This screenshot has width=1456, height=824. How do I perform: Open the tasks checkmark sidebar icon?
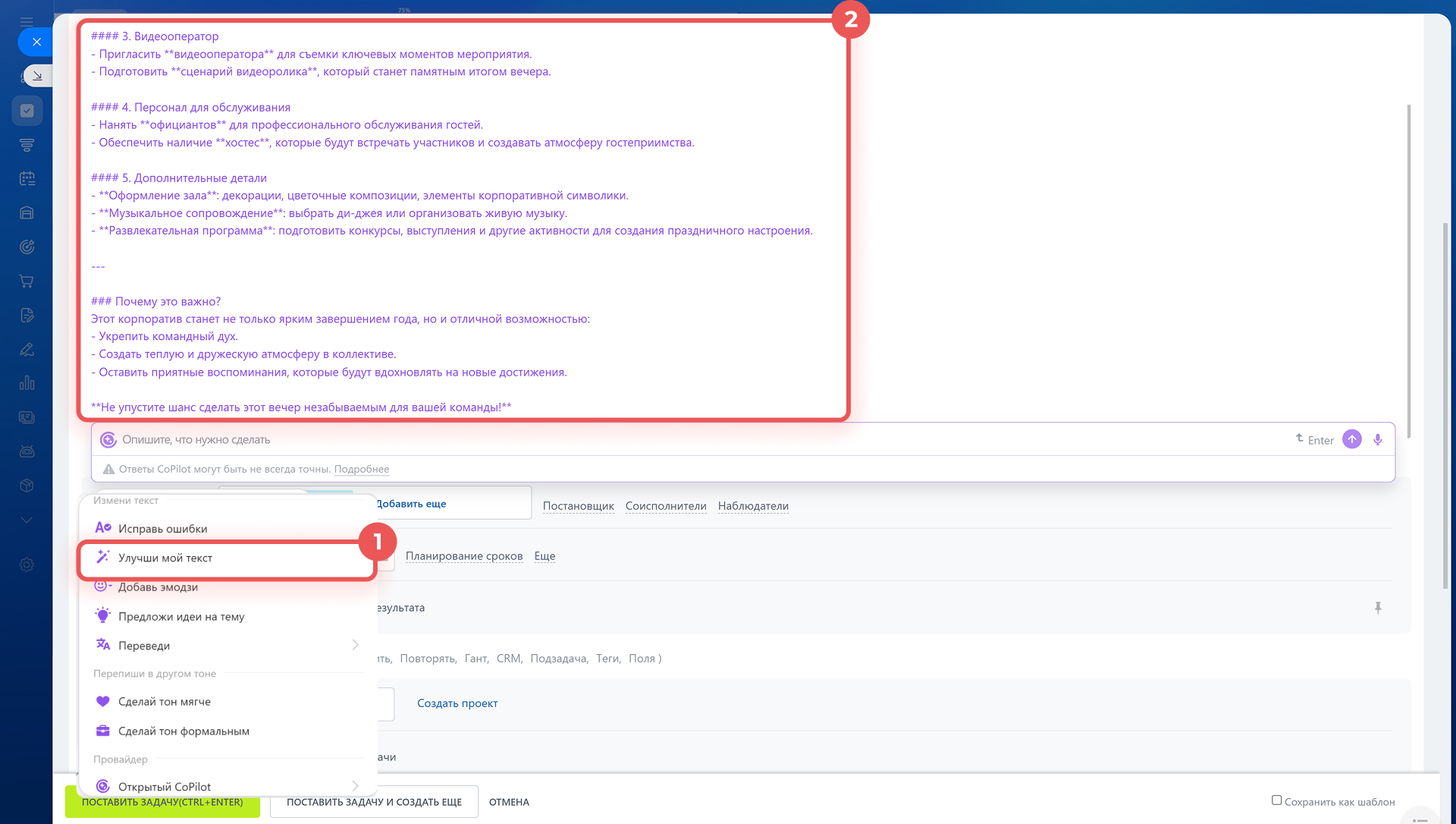coord(27,111)
